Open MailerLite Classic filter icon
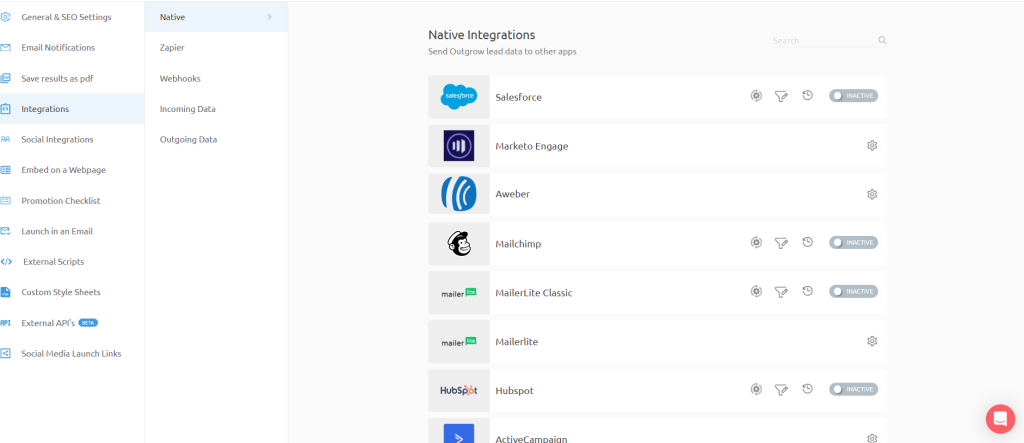Image resolution: width=1024 pixels, height=443 pixels. click(781, 291)
